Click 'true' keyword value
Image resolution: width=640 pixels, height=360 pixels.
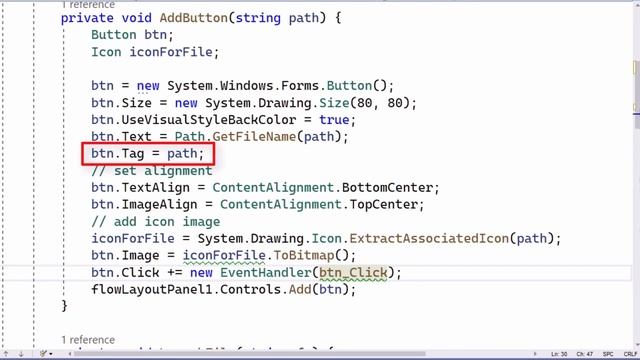click(x=334, y=120)
